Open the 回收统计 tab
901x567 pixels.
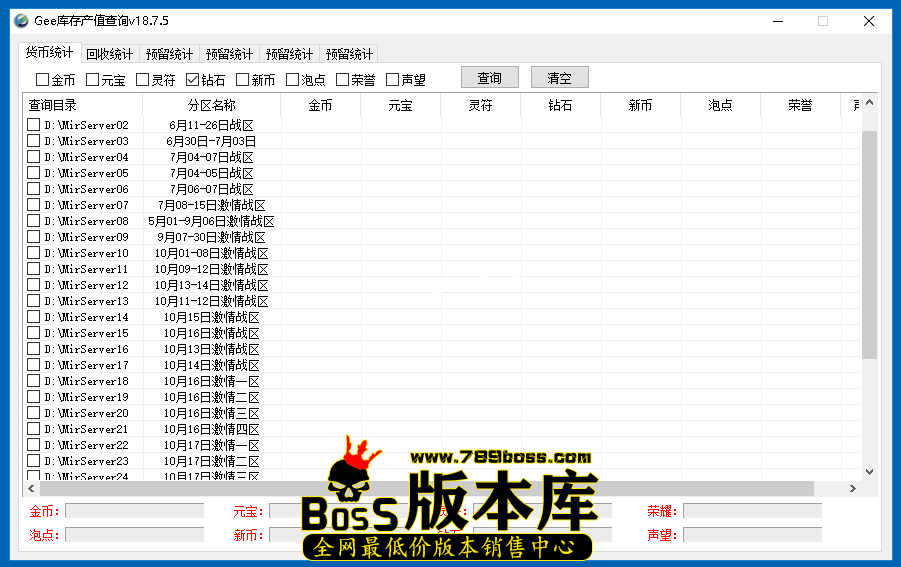click(110, 54)
